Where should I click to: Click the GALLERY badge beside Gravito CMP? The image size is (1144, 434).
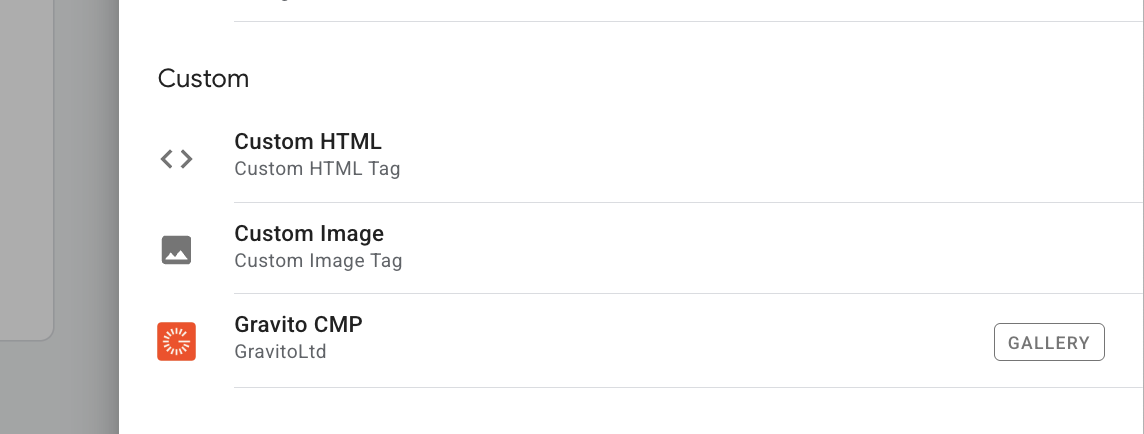point(1049,342)
